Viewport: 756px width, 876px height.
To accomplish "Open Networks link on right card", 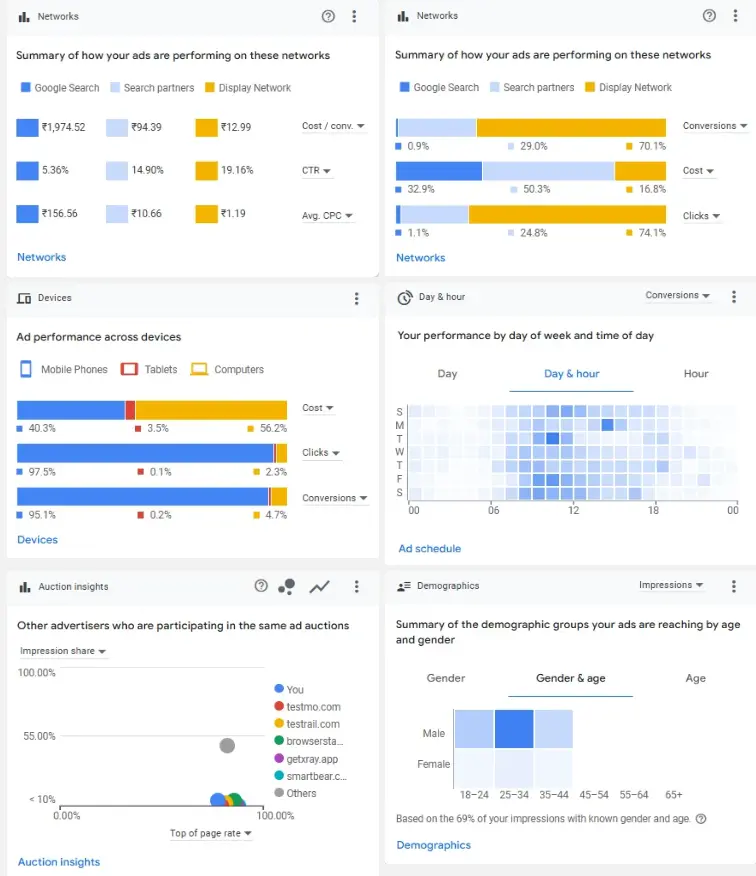I will 420,258.
